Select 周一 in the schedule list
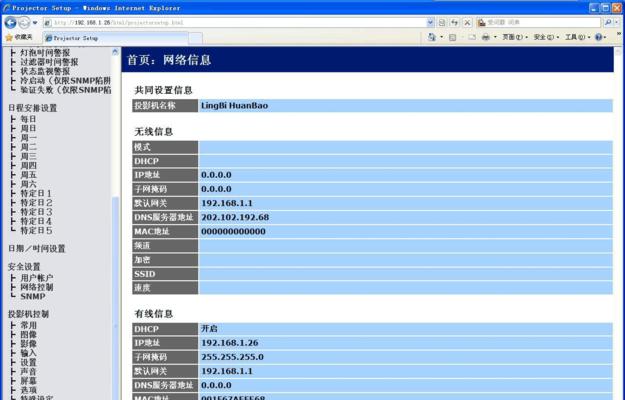This screenshot has width=625, height=400. click(x=28, y=137)
